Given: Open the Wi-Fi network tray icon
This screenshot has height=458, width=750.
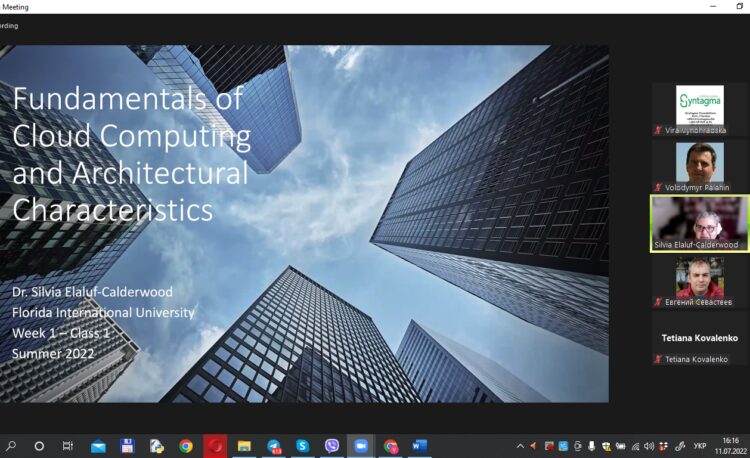Looking at the screenshot, I should [x=635, y=446].
